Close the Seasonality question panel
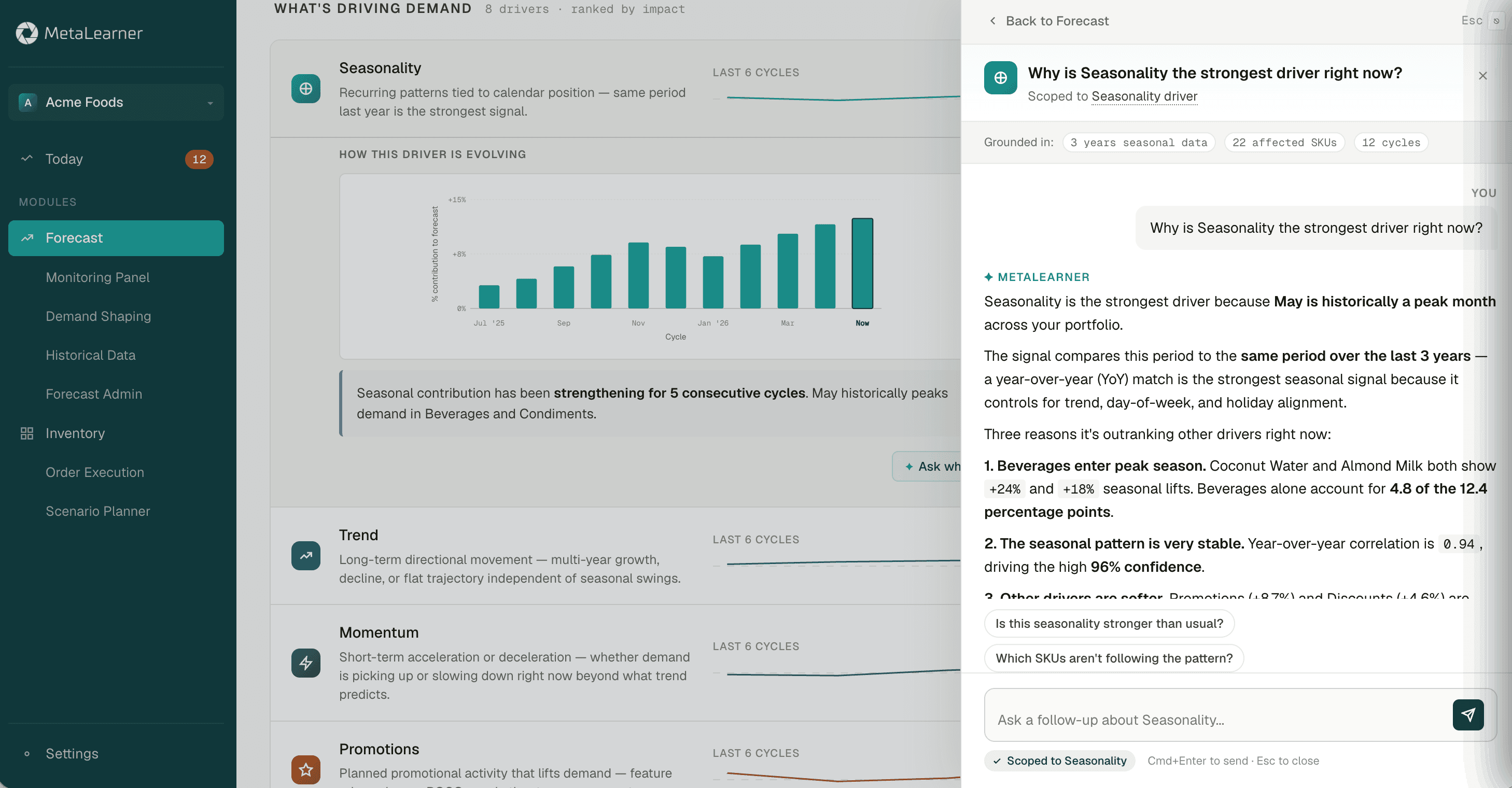This screenshot has width=1512, height=788. (x=1482, y=76)
